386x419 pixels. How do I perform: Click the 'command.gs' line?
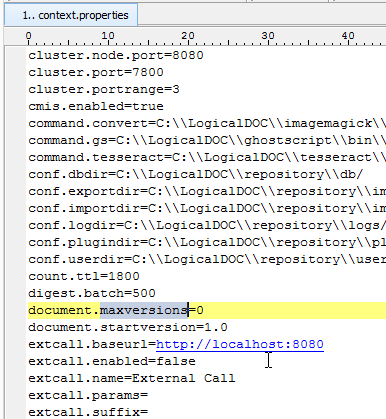coord(207,140)
